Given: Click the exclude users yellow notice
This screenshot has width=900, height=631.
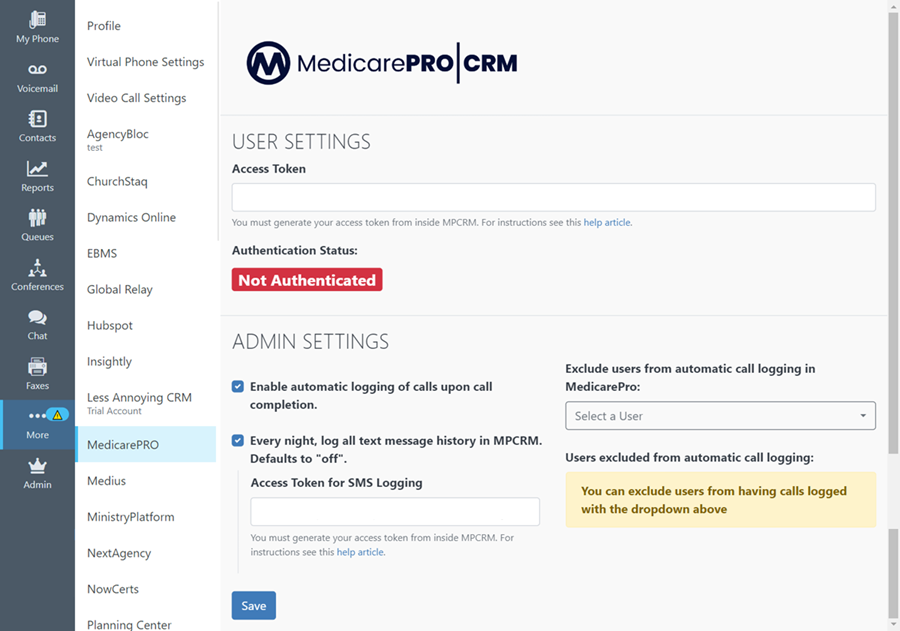Looking at the screenshot, I should click(720, 500).
